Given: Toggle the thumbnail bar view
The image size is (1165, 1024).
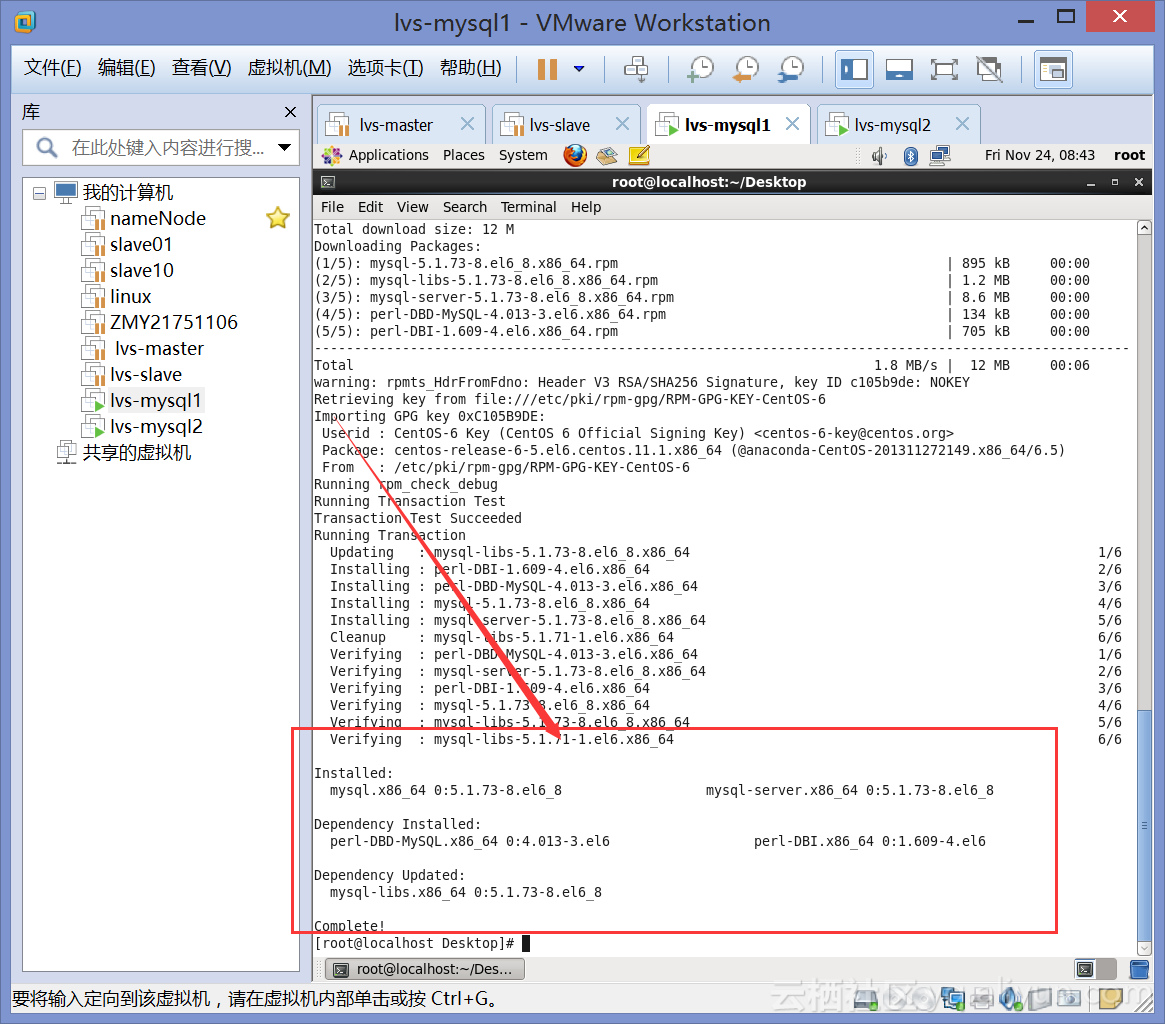Looking at the screenshot, I should (x=899, y=70).
